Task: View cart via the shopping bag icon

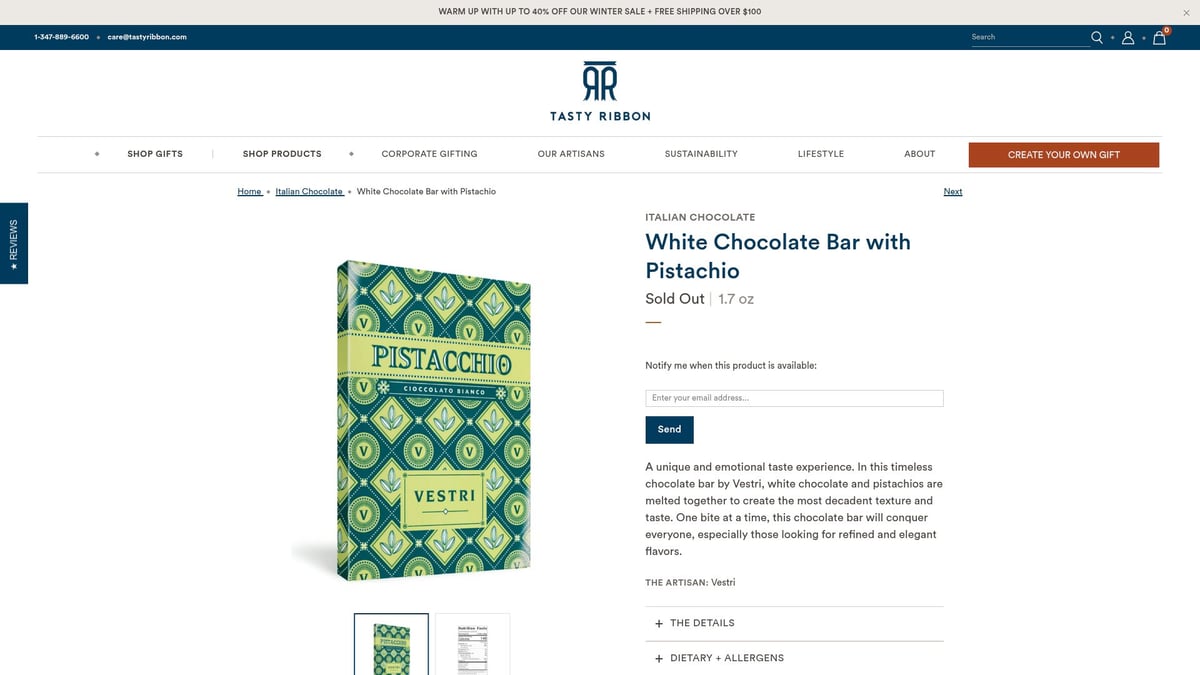Action: coord(1158,37)
